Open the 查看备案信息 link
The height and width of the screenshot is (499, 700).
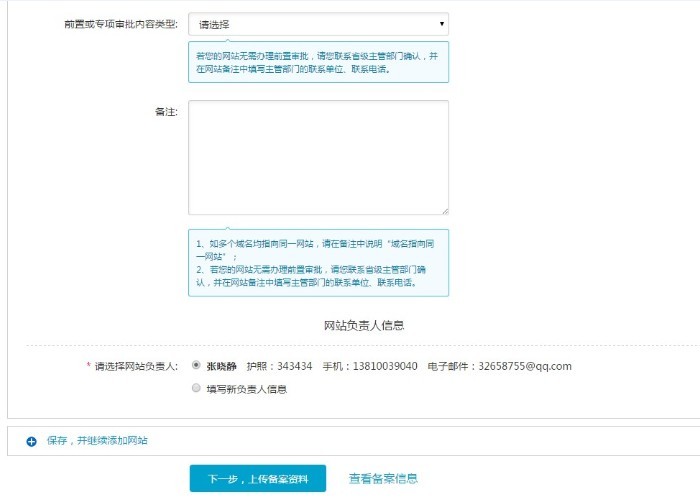[383, 479]
